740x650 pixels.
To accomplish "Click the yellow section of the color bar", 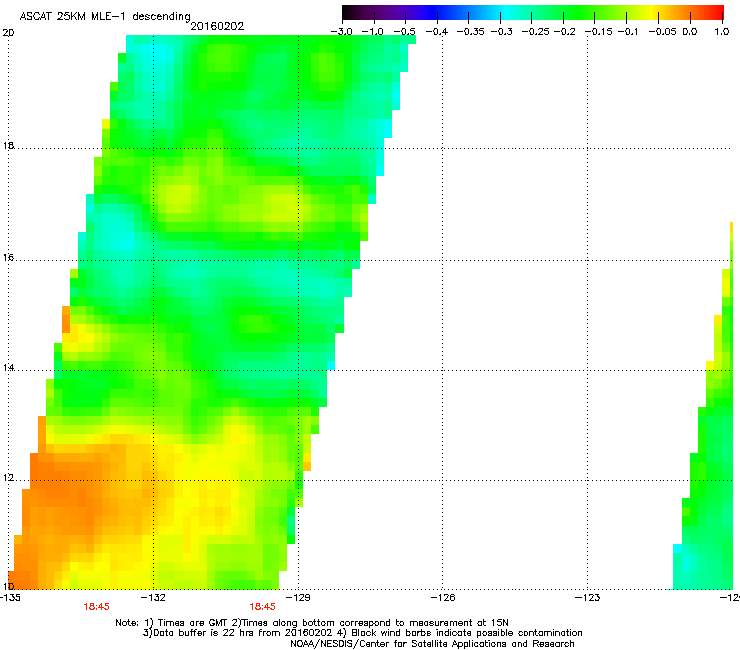I will coord(654,12).
